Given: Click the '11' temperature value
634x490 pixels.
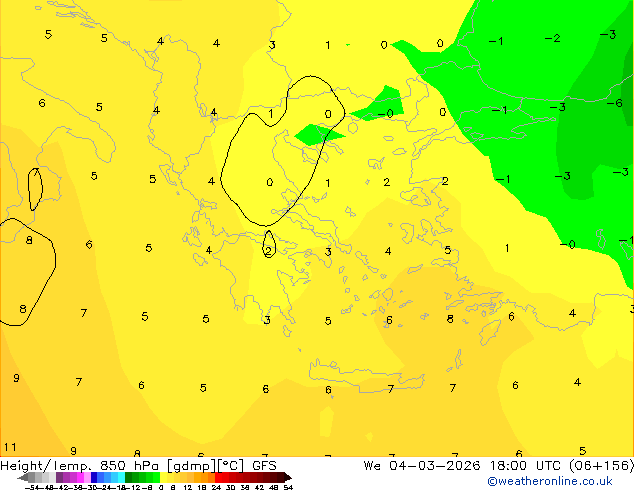Looking at the screenshot, I should coord(10,447).
